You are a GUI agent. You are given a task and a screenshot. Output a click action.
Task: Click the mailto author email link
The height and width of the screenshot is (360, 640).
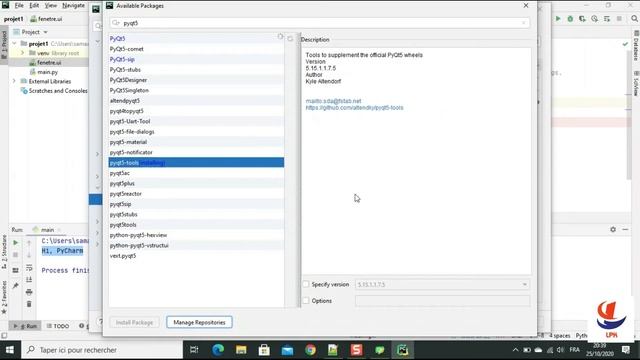pos(333,101)
